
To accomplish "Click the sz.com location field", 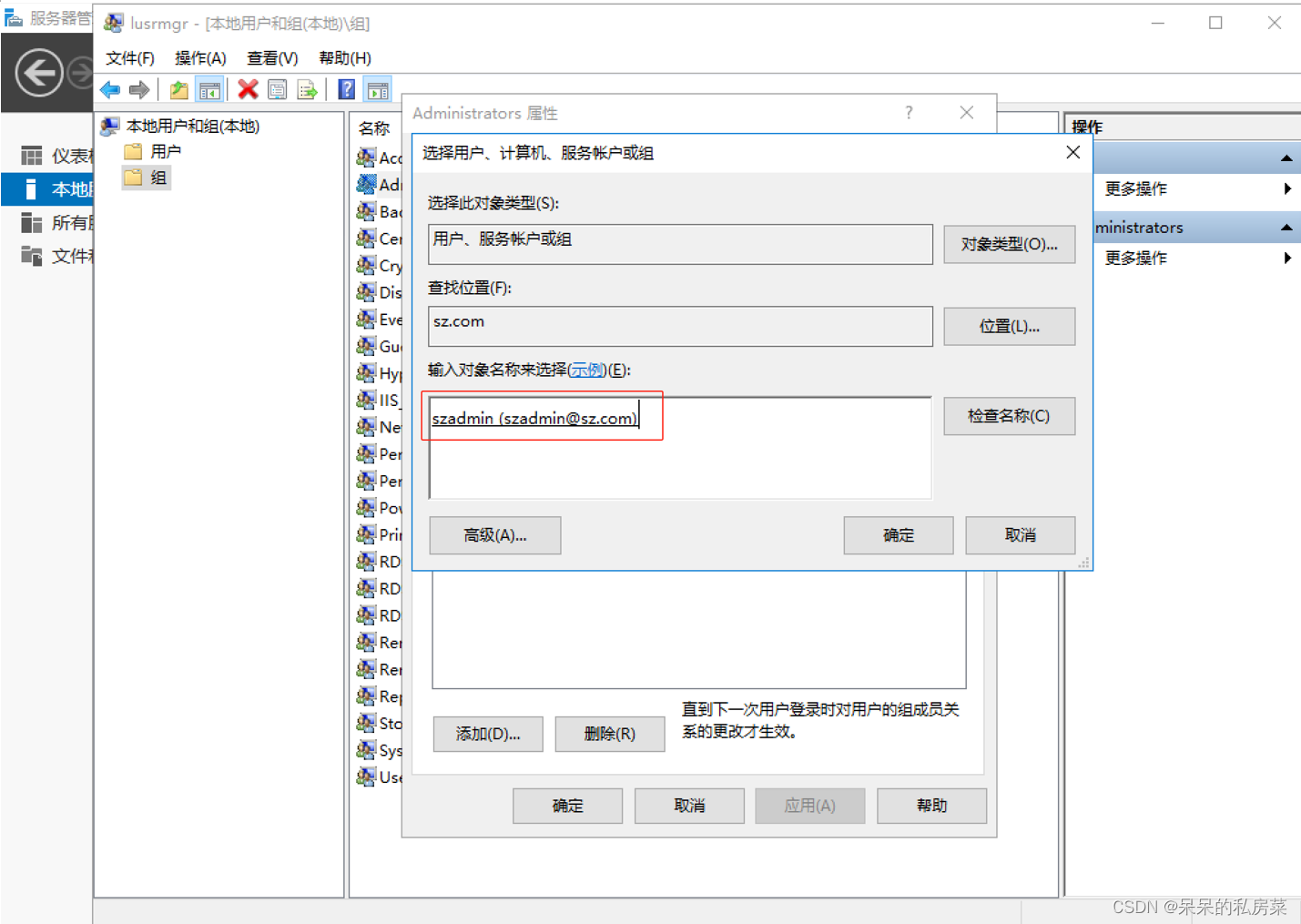I will point(680,326).
